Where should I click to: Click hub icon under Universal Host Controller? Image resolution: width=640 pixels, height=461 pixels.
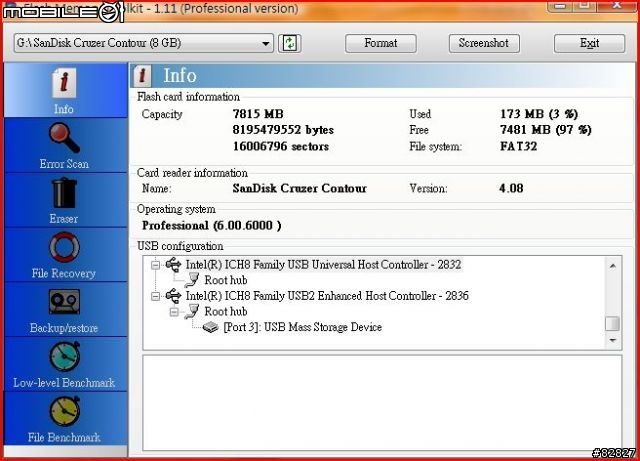coord(192,280)
